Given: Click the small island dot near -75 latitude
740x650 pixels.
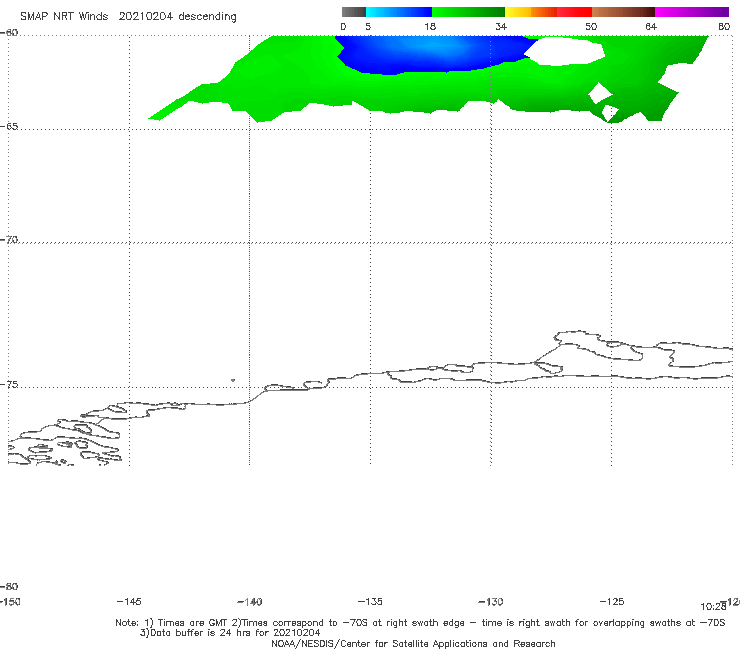Looking at the screenshot, I should click(233, 380).
